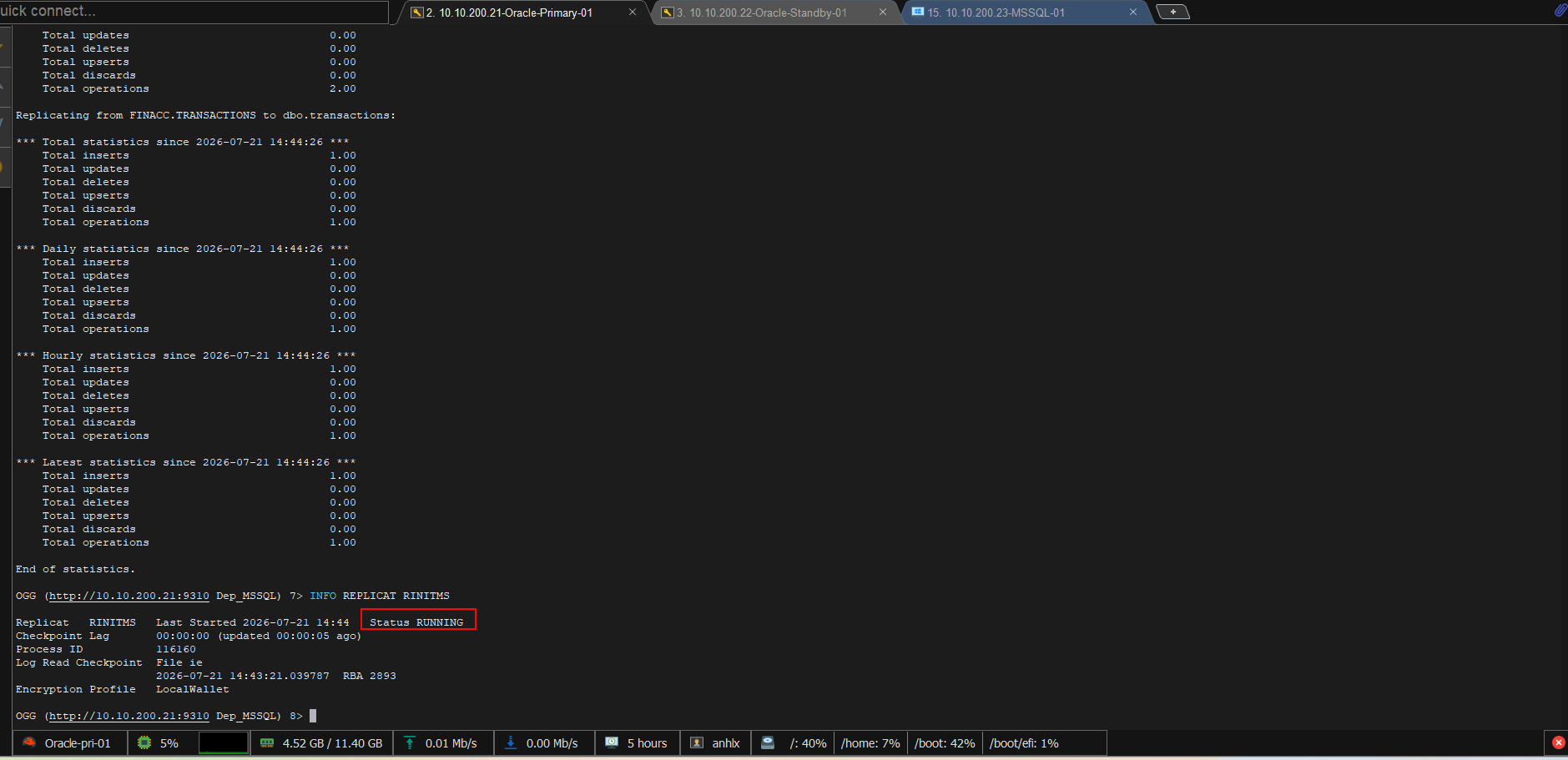The image size is (1568, 760).
Task: Click the uptime monitor icon beside 5 hours
Action: [612, 742]
